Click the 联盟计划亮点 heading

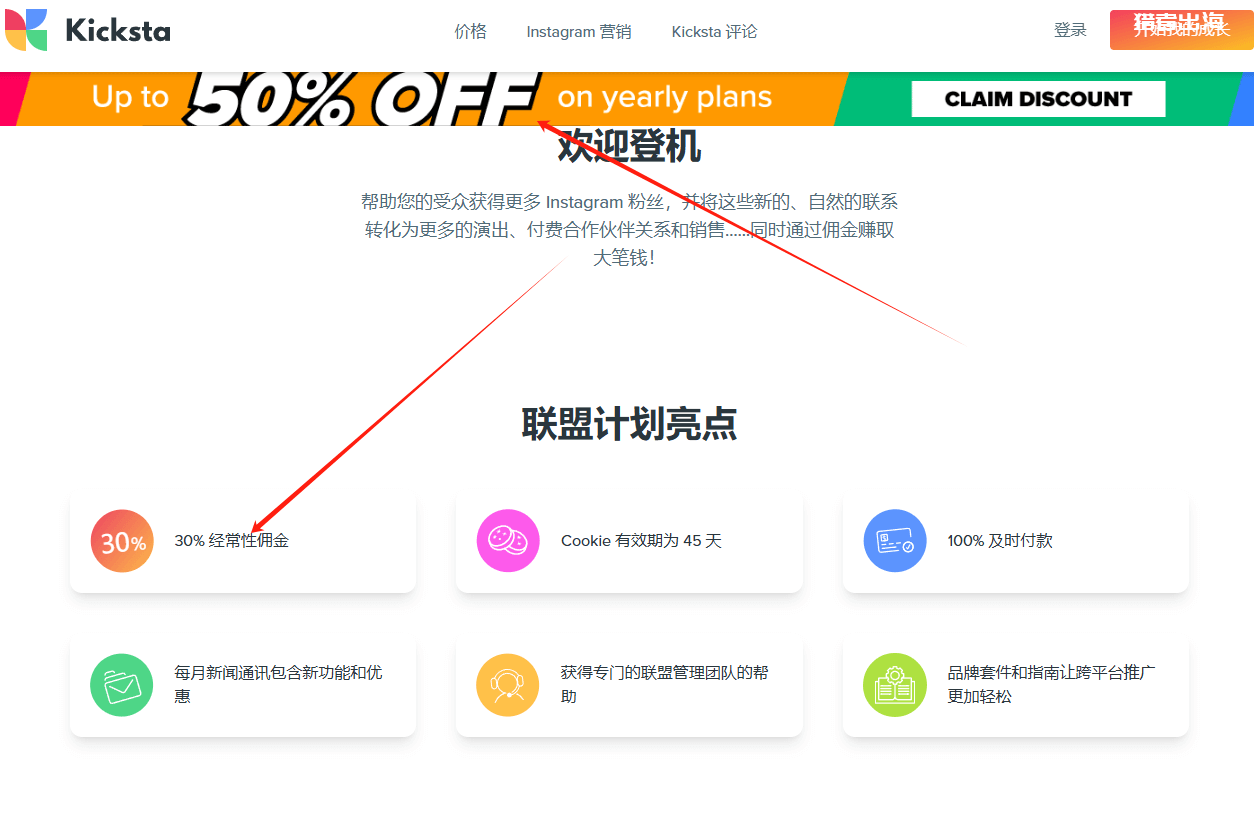[629, 424]
